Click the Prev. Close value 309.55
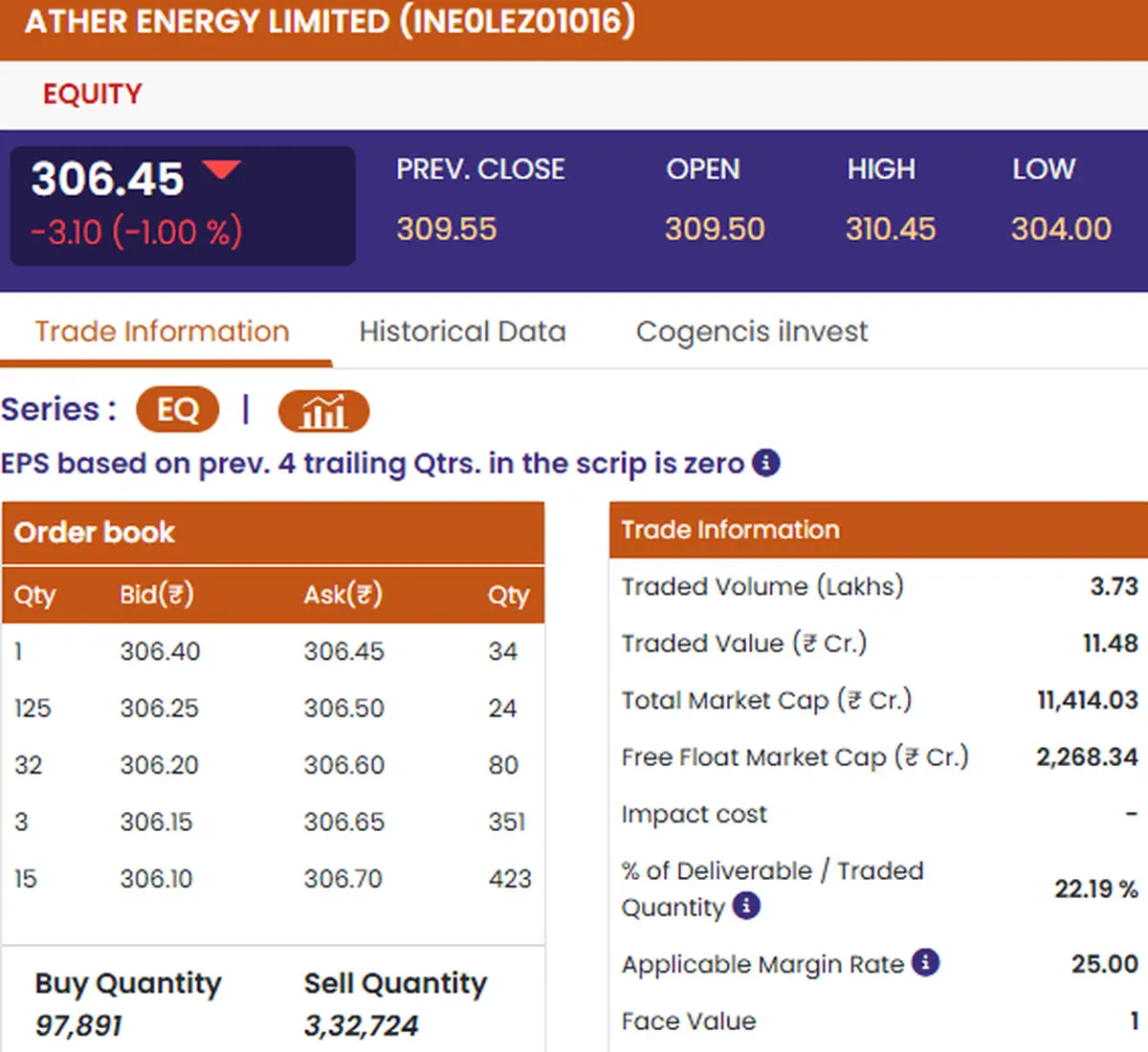Screen dimensions: 1148x1052 pyautogui.click(x=447, y=230)
